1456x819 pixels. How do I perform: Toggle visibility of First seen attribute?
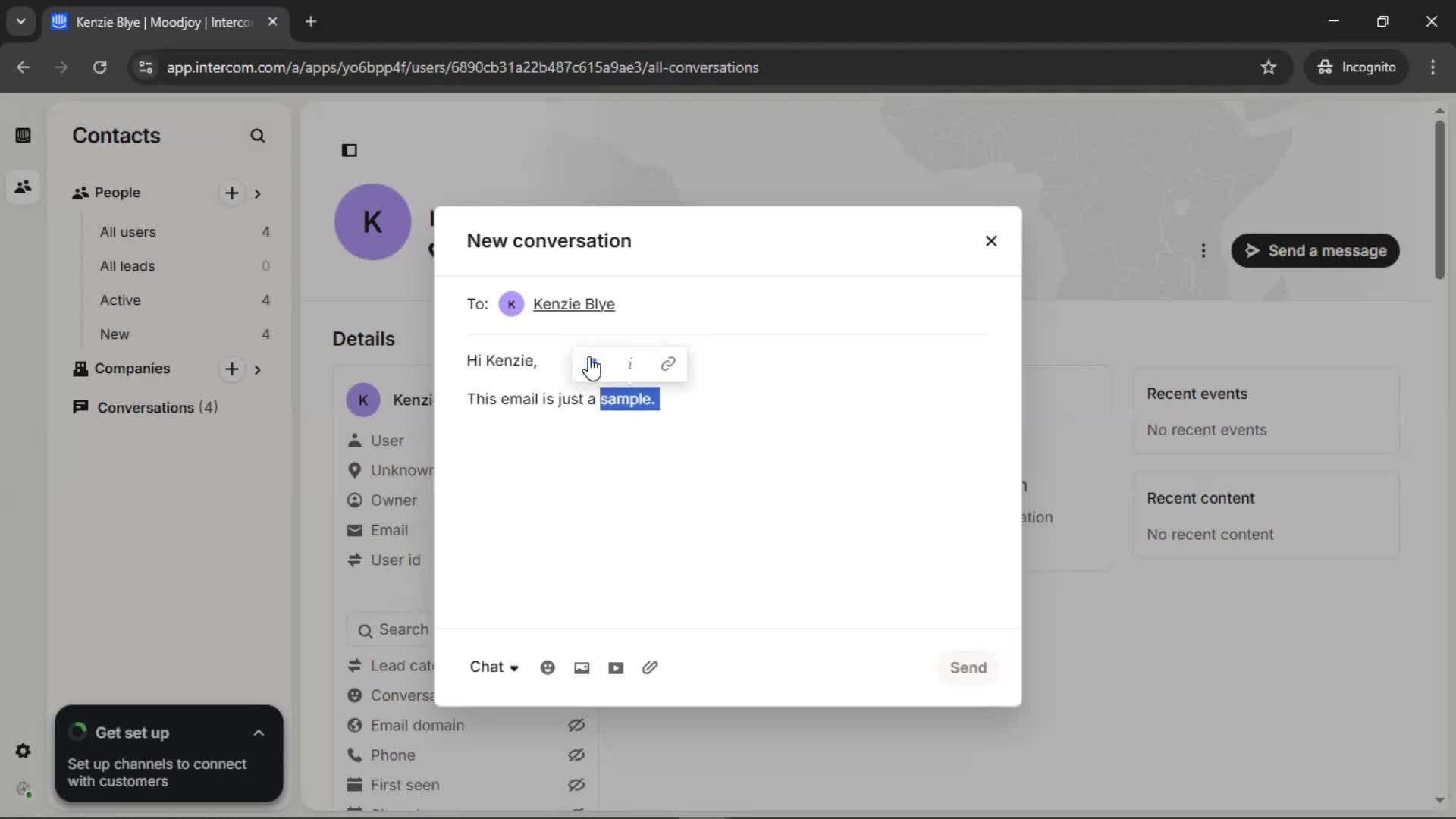tap(576, 785)
